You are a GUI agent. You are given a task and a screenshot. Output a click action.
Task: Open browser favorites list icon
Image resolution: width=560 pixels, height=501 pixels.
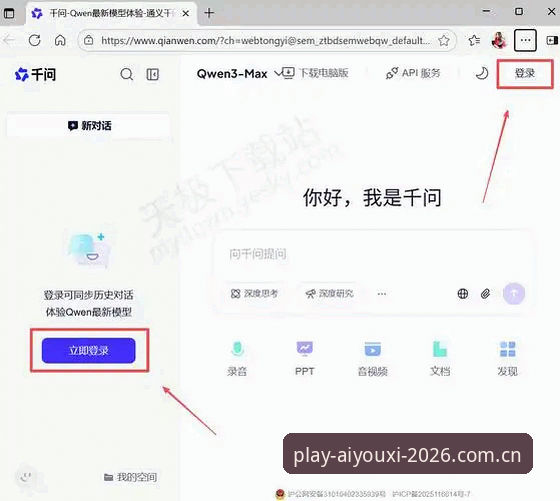(474, 40)
